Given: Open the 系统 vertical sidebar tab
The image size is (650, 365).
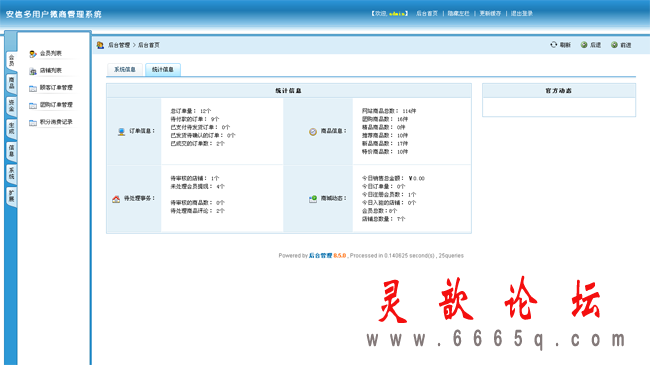Looking at the screenshot, I should 12,173.
